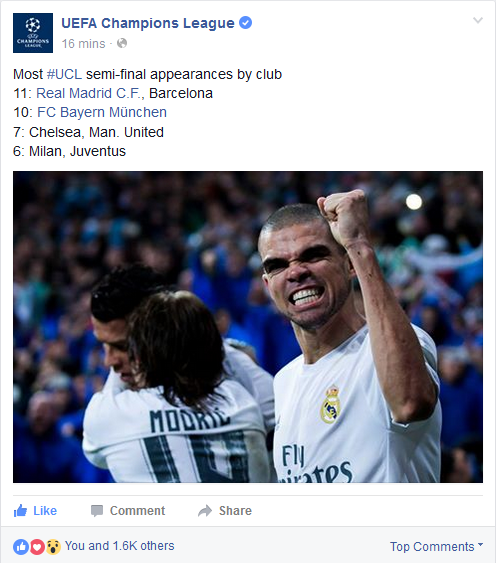
Task: Click the thumbs-up Like icon
Action: pyautogui.click(x=20, y=510)
